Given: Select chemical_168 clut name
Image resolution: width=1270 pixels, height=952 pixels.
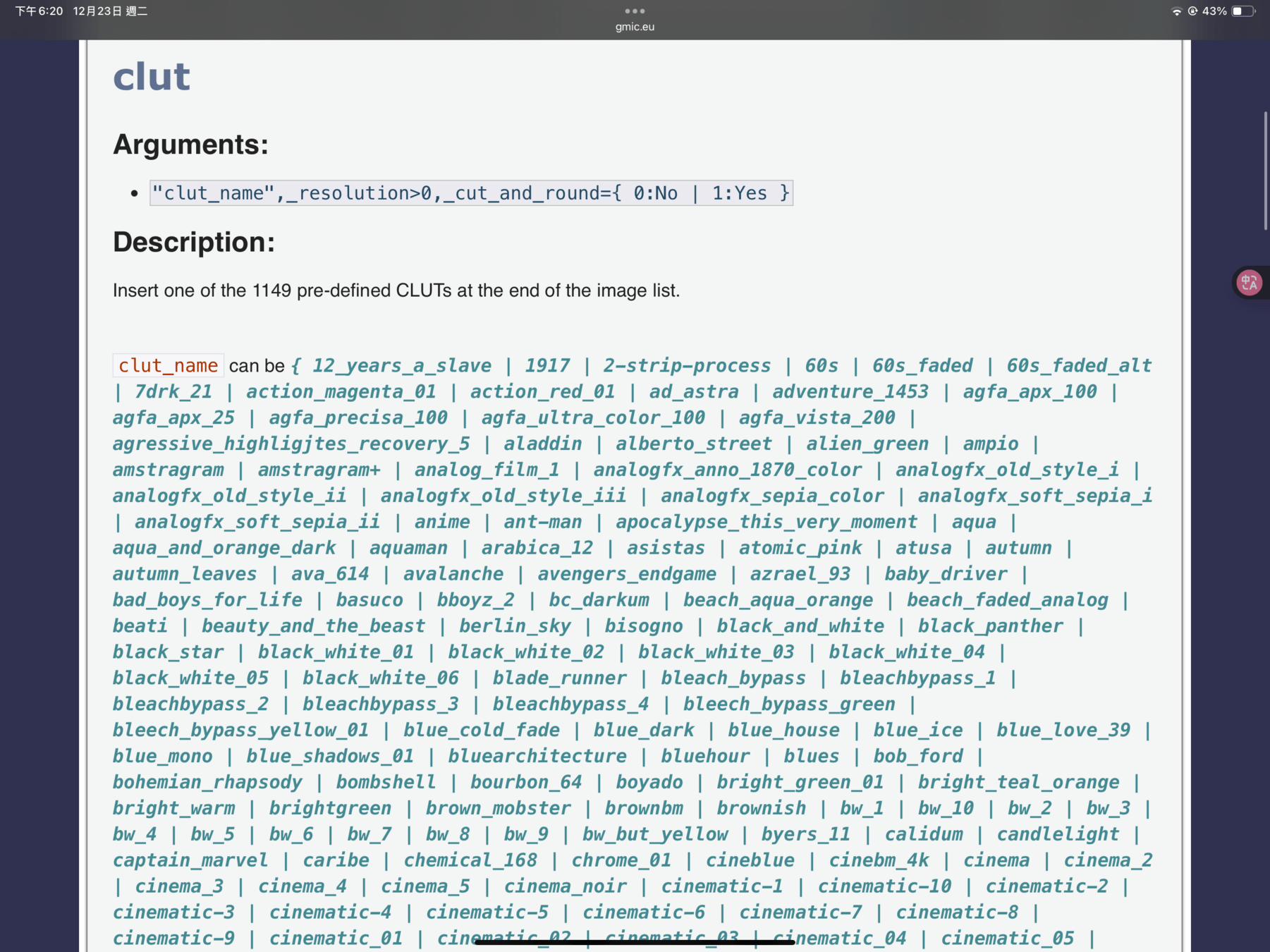Looking at the screenshot, I should [470, 861].
